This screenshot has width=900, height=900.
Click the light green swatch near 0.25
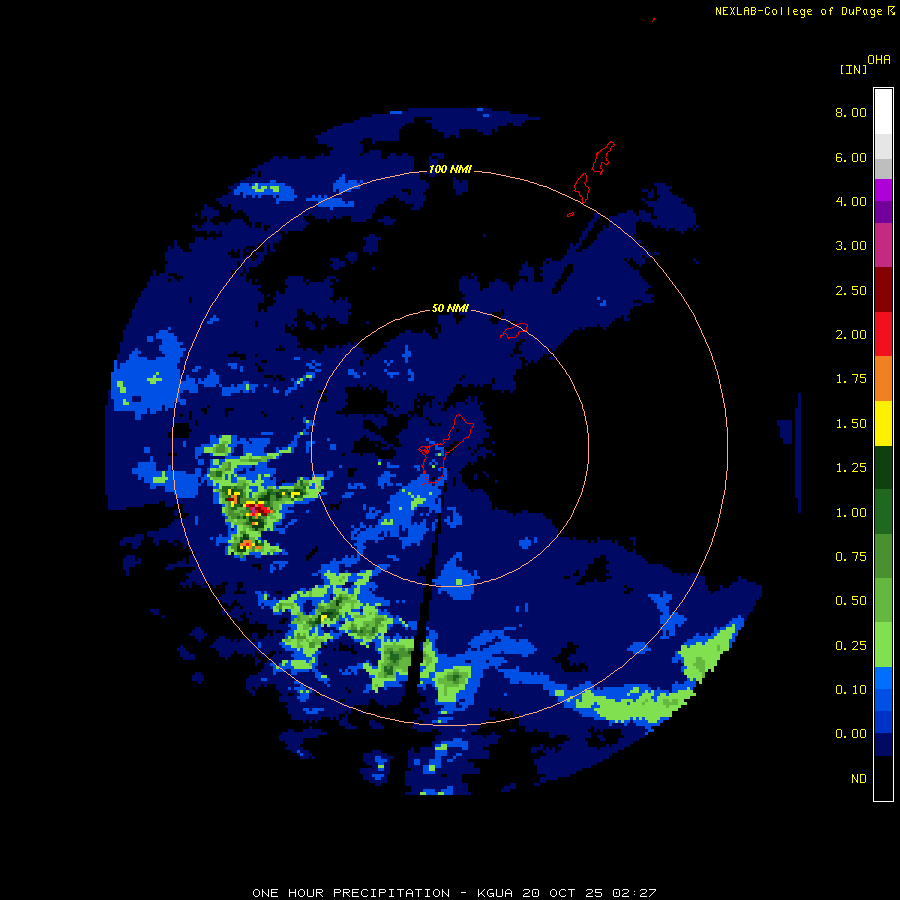(x=883, y=645)
